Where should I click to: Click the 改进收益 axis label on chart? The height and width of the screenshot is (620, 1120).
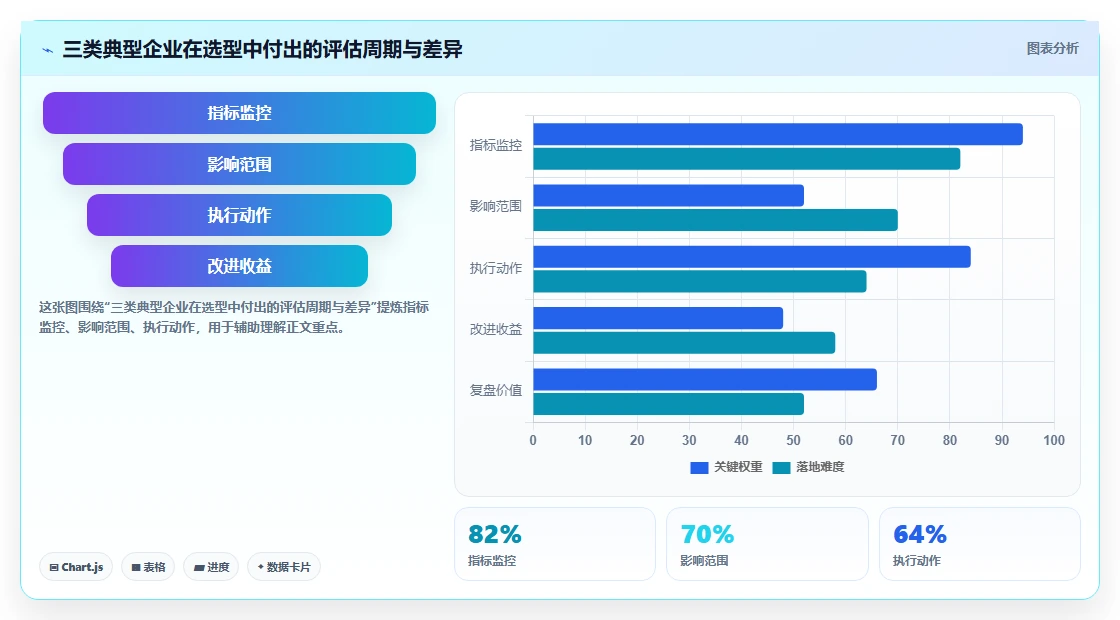(x=496, y=329)
